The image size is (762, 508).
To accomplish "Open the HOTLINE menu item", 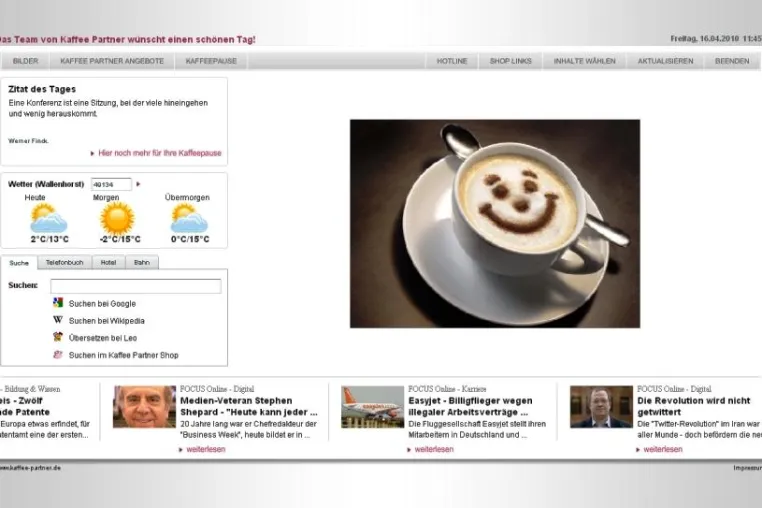I will click(451, 61).
